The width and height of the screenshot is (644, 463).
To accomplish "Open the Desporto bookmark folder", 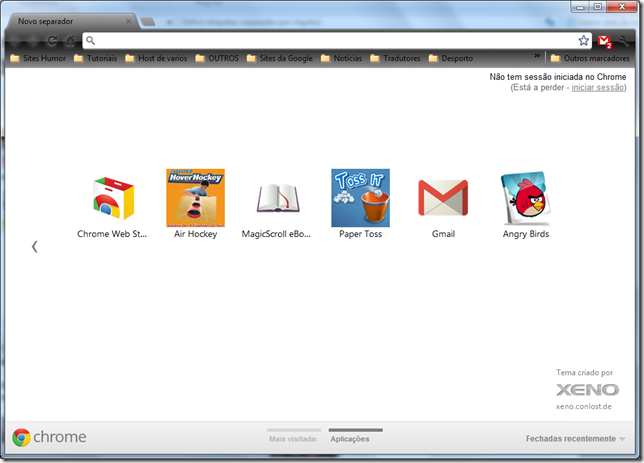I will pyautogui.click(x=451, y=58).
